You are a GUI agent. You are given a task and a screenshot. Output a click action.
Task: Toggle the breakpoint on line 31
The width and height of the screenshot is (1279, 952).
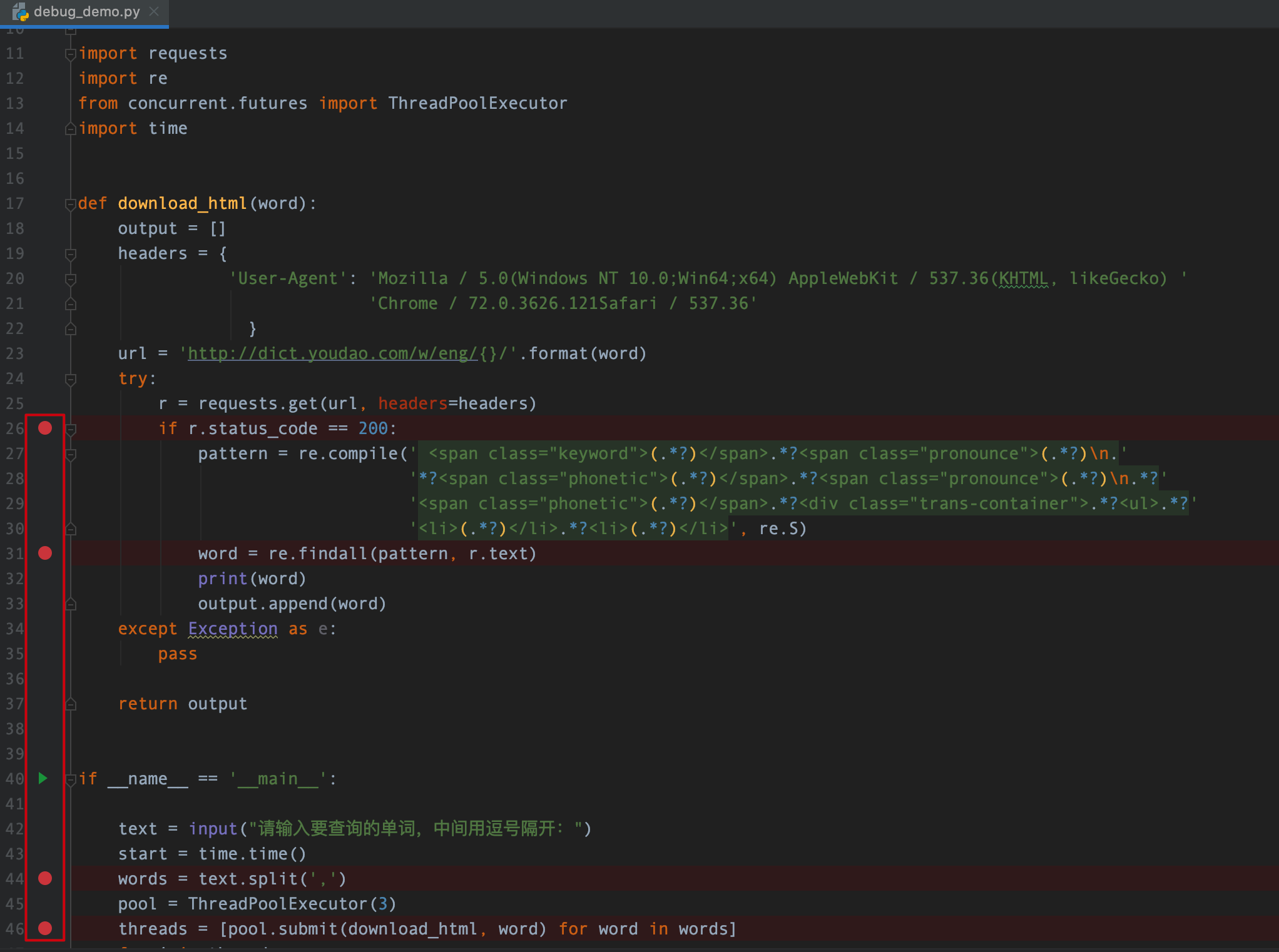[45, 553]
